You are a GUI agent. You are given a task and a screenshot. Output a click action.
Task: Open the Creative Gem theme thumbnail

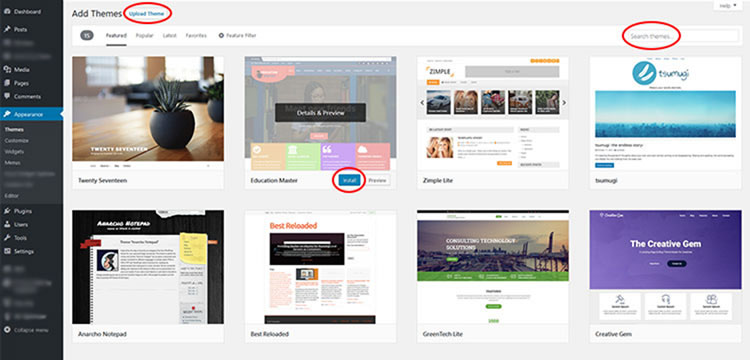point(665,267)
